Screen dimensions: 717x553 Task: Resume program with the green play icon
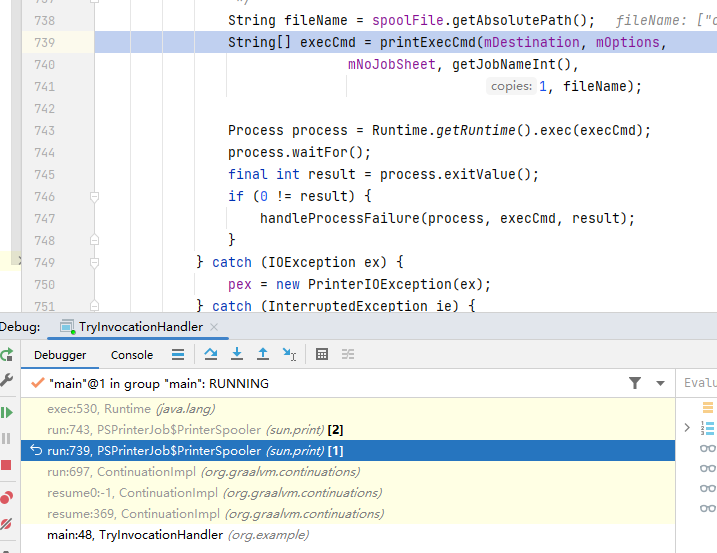click(7, 412)
